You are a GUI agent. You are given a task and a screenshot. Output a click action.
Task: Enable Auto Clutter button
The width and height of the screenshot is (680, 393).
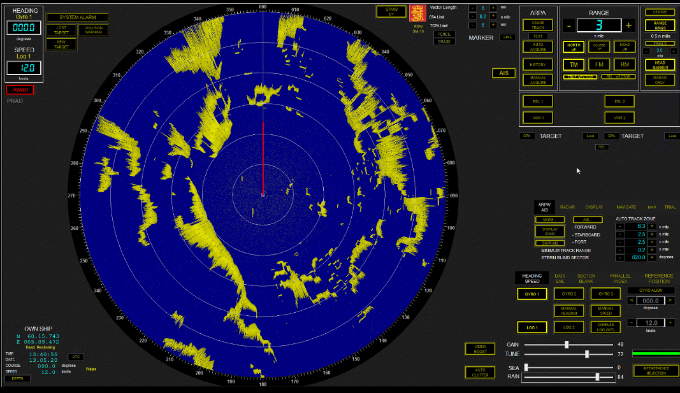coord(480,372)
